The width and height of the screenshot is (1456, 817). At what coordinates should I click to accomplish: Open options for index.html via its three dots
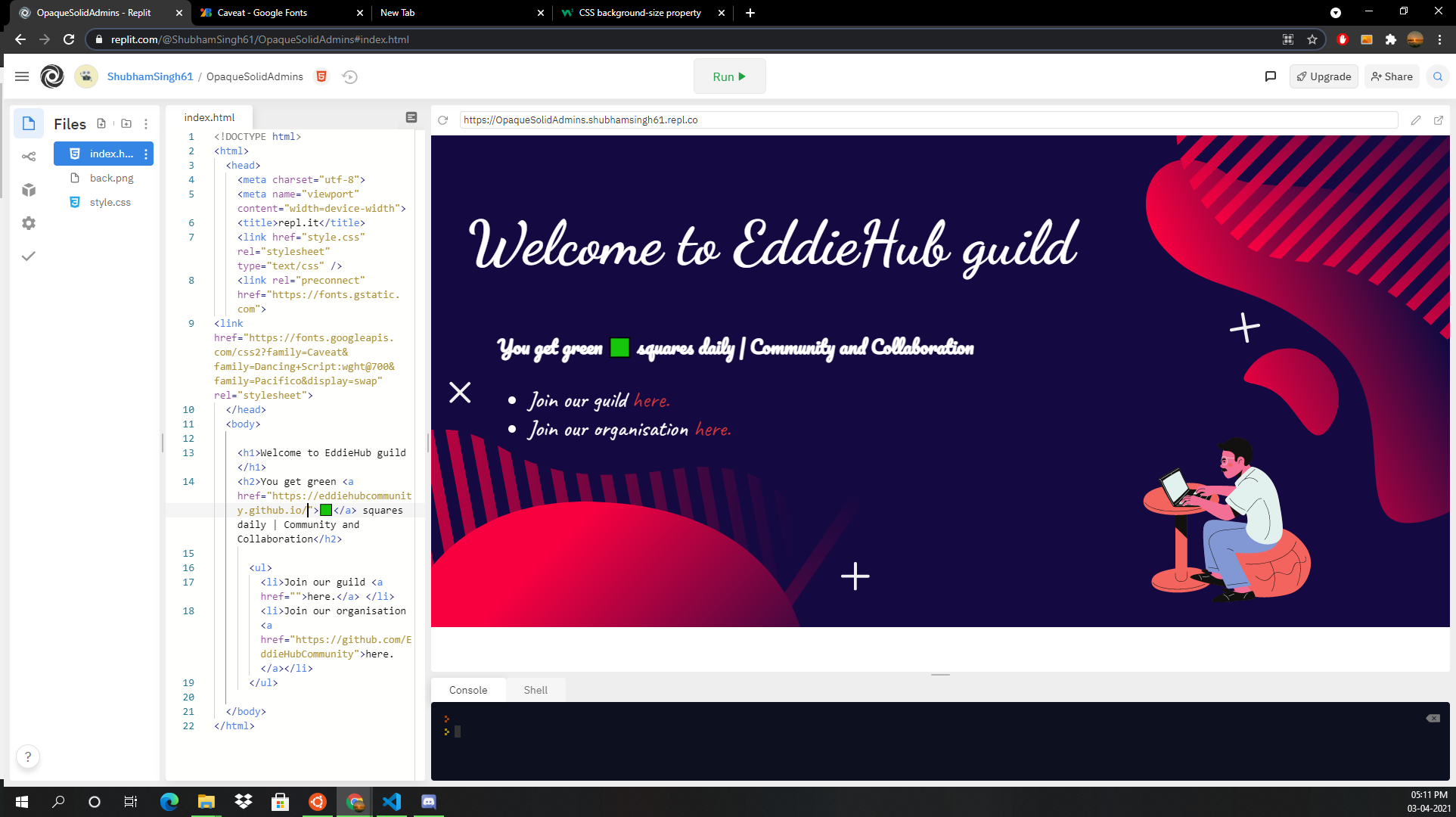pyautogui.click(x=146, y=154)
